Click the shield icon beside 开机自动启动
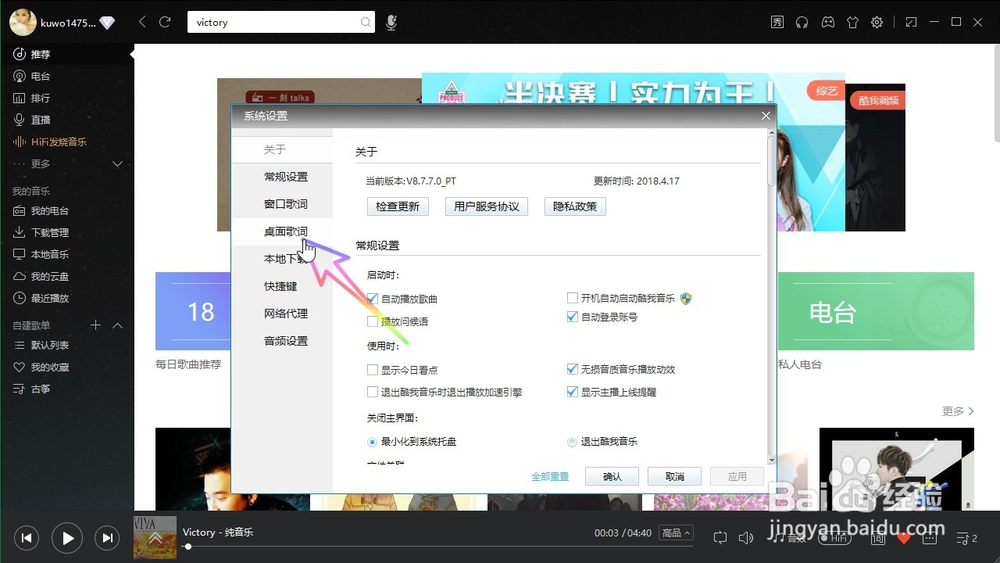This screenshot has height=563, width=1000. [x=686, y=298]
